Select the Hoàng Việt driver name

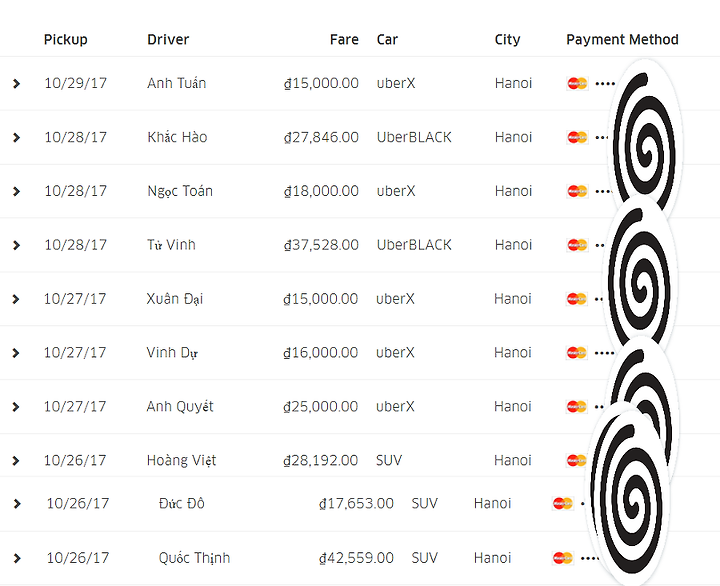[x=181, y=460]
